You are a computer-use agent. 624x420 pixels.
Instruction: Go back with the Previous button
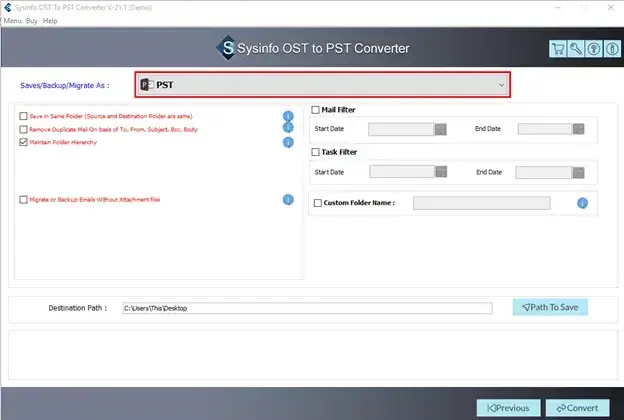tap(509, 408)
